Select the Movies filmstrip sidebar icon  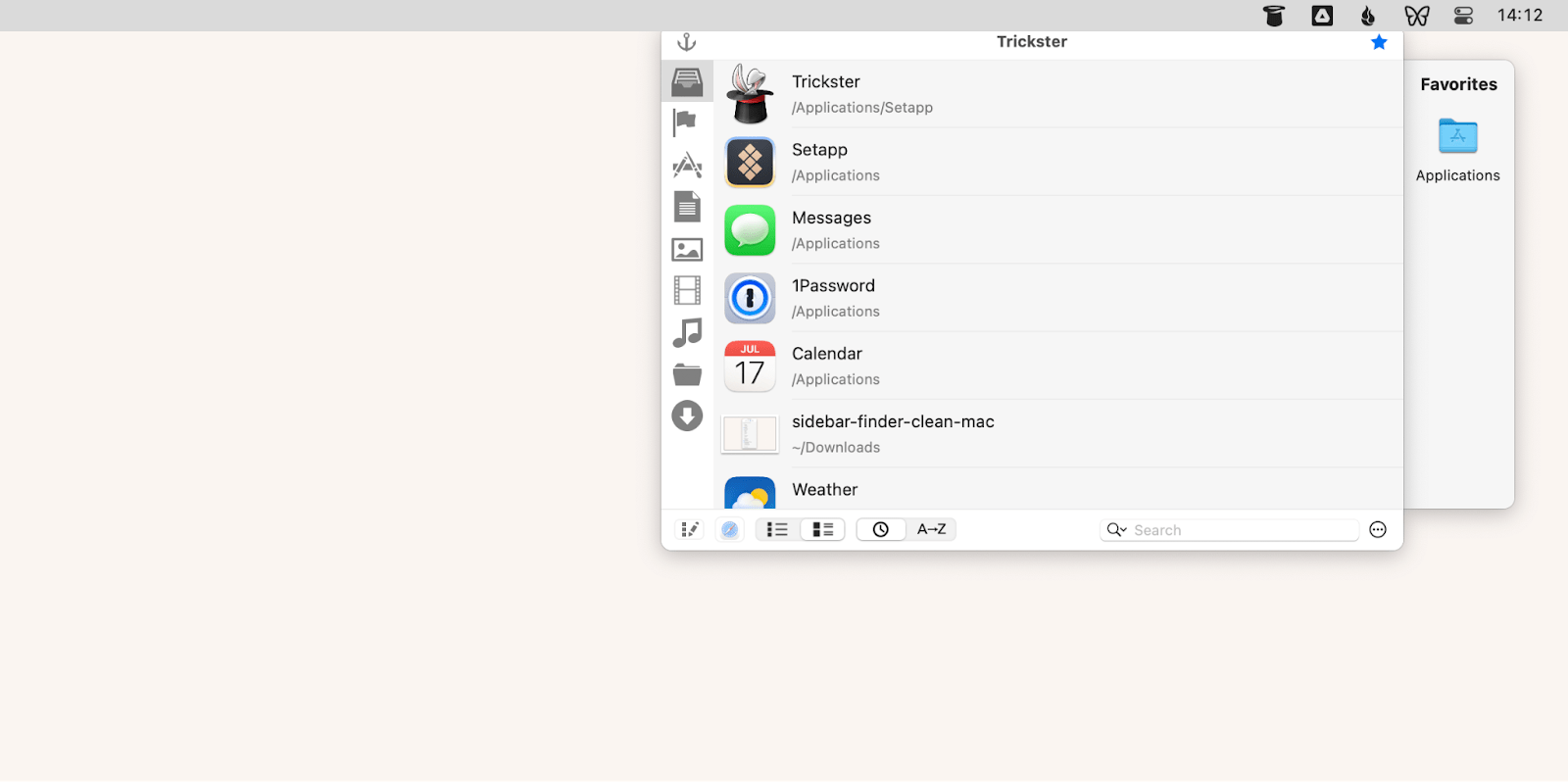tap(687, 290)
